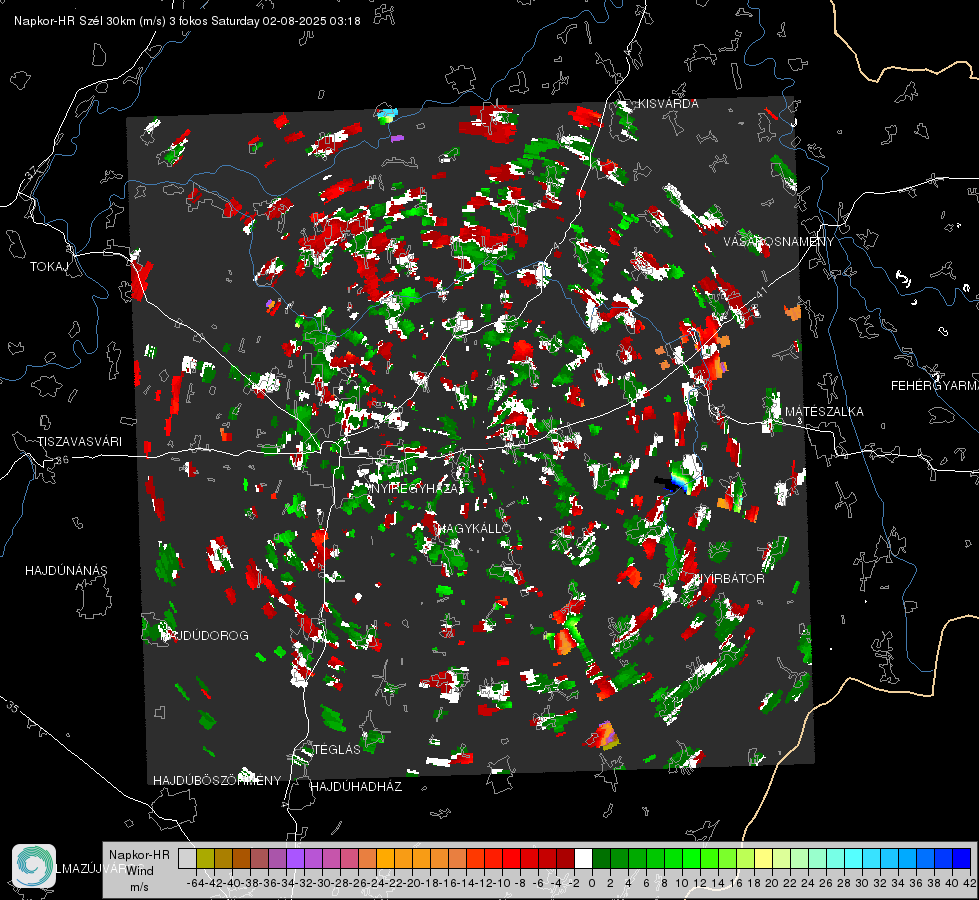Pick the white swatch between -2 and 0
The height and width of the screenshot is (900, 979).
583,858
